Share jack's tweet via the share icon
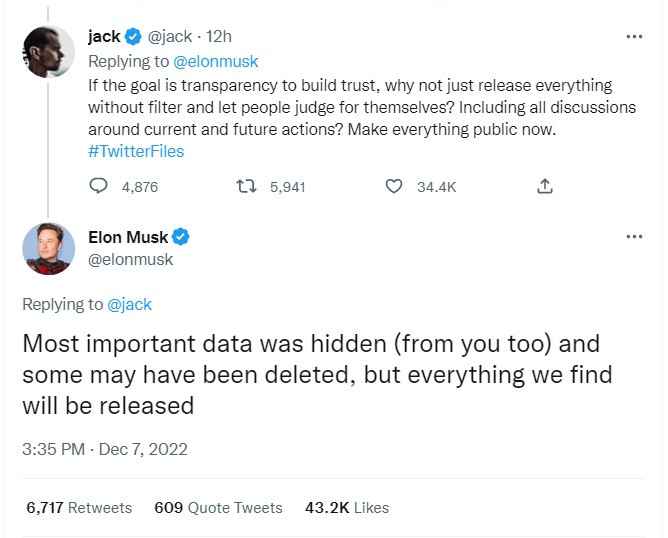The width and height of the screenshot is (668, 538). tap(544, 186)
